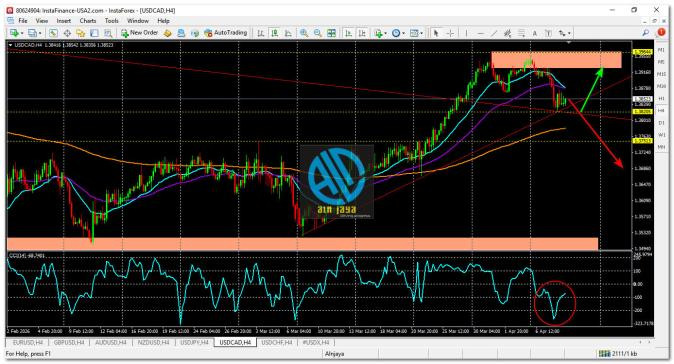Toggle Chart Shift

tap(362, 33)
